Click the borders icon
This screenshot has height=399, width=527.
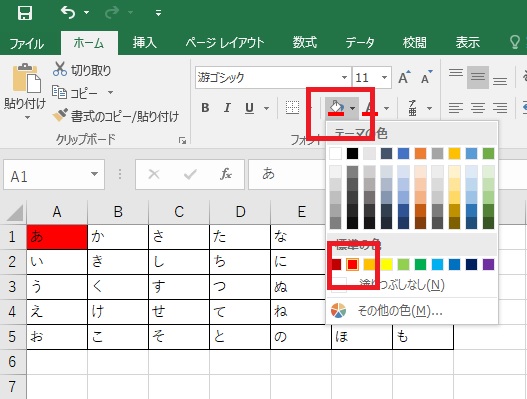pos(292,108)
